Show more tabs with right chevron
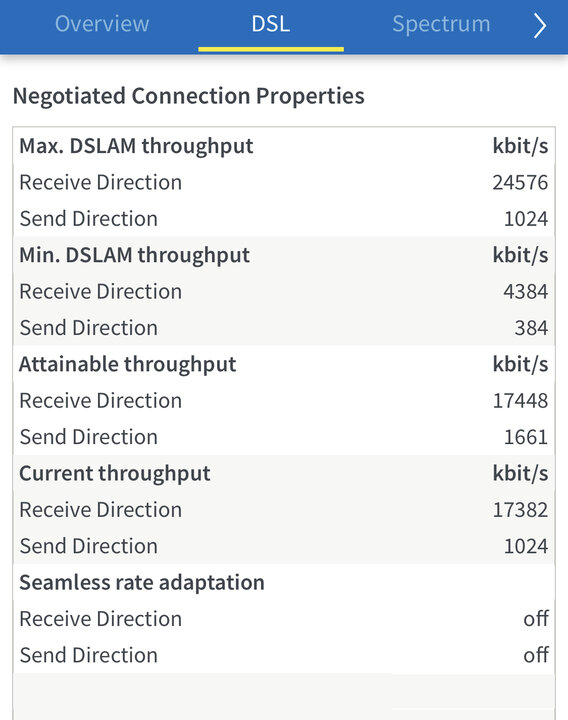 (x=540, y=25)
